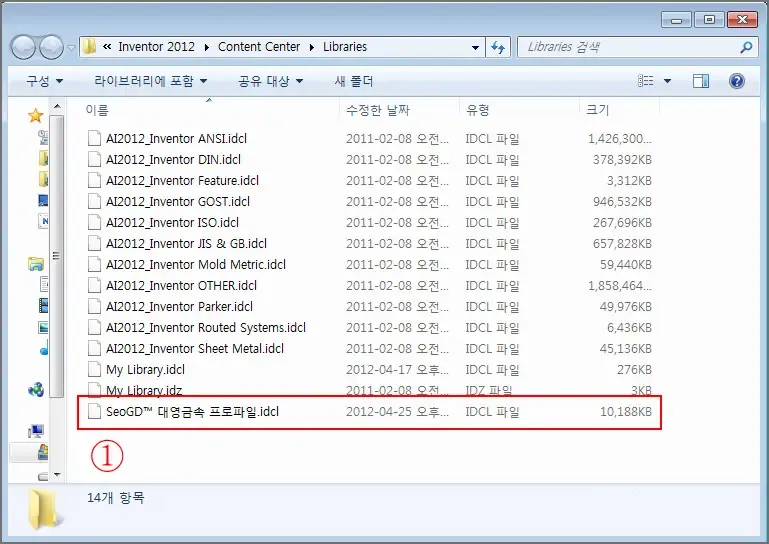Click the blue Help question icon
The width and height of the screenshot is (769, 544).
737,80
